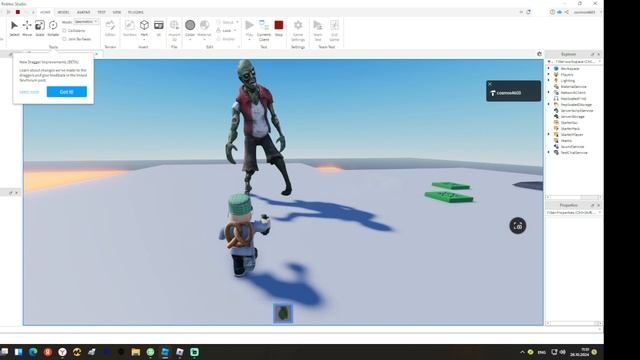Select ServerStorage in Explorer
The width and height of the screenshot is (640, 360).
click(572, 117)
